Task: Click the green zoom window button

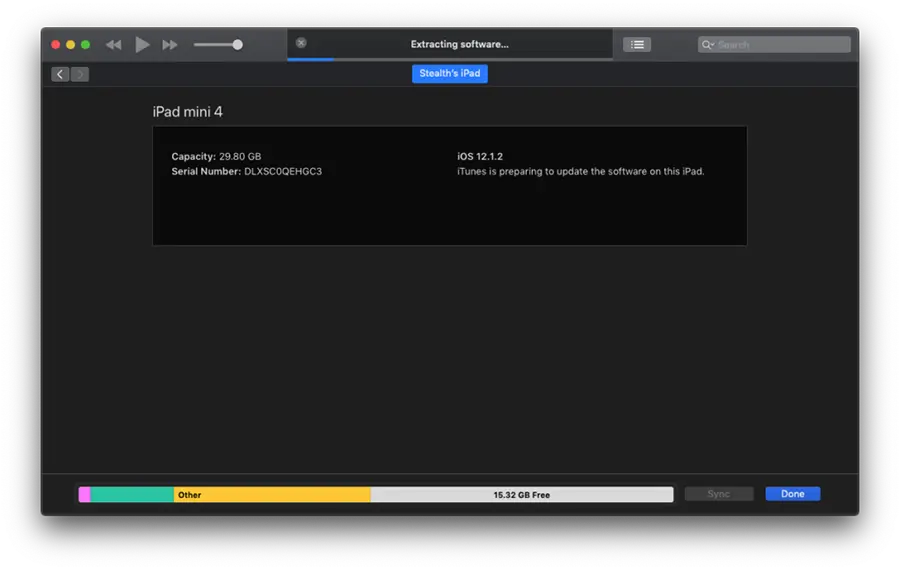Action: pos(85,45)
